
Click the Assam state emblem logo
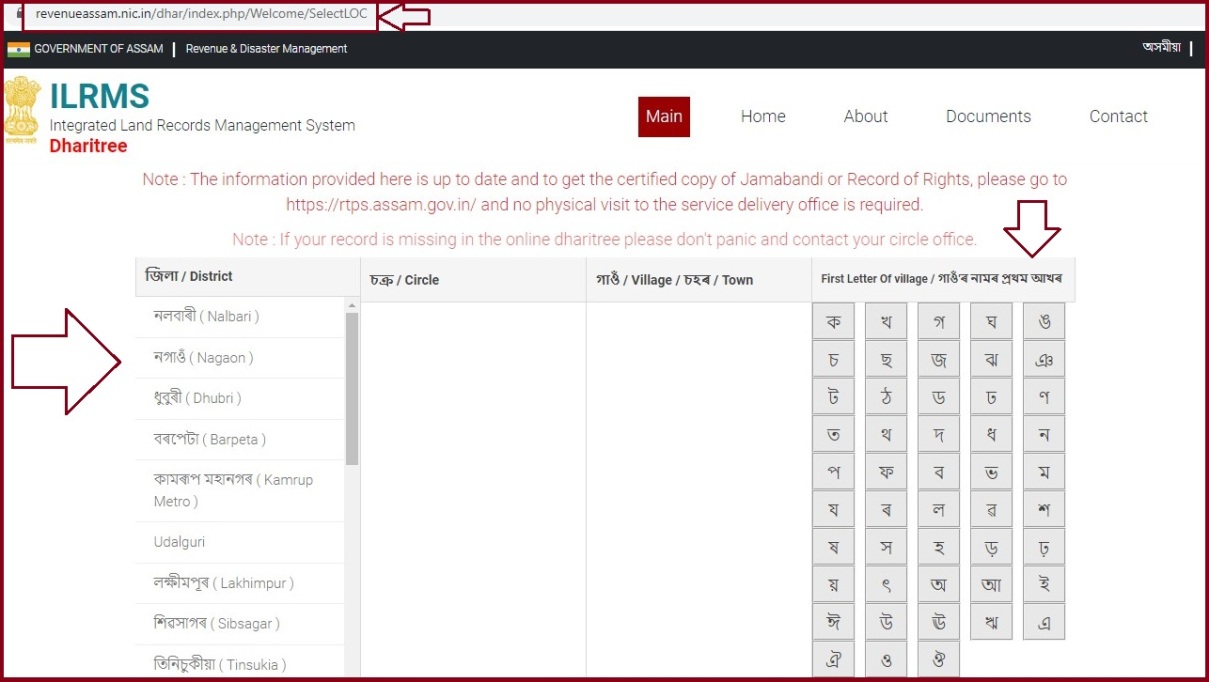tap(24, 108)
